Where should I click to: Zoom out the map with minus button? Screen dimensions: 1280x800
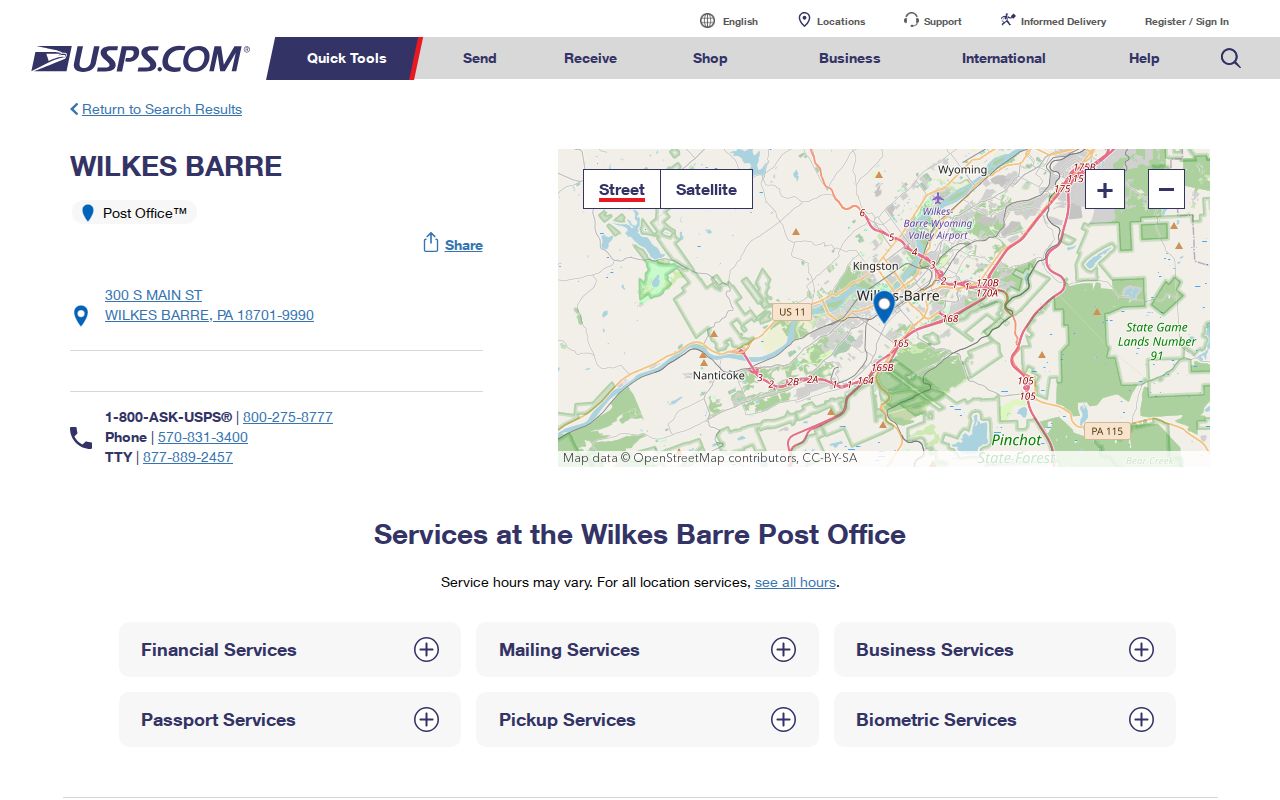pos(1166,190)
